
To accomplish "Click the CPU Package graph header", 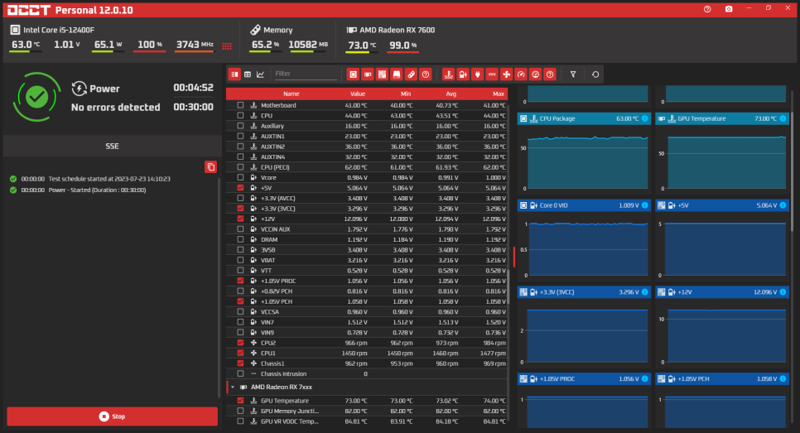I will point(584,118).
